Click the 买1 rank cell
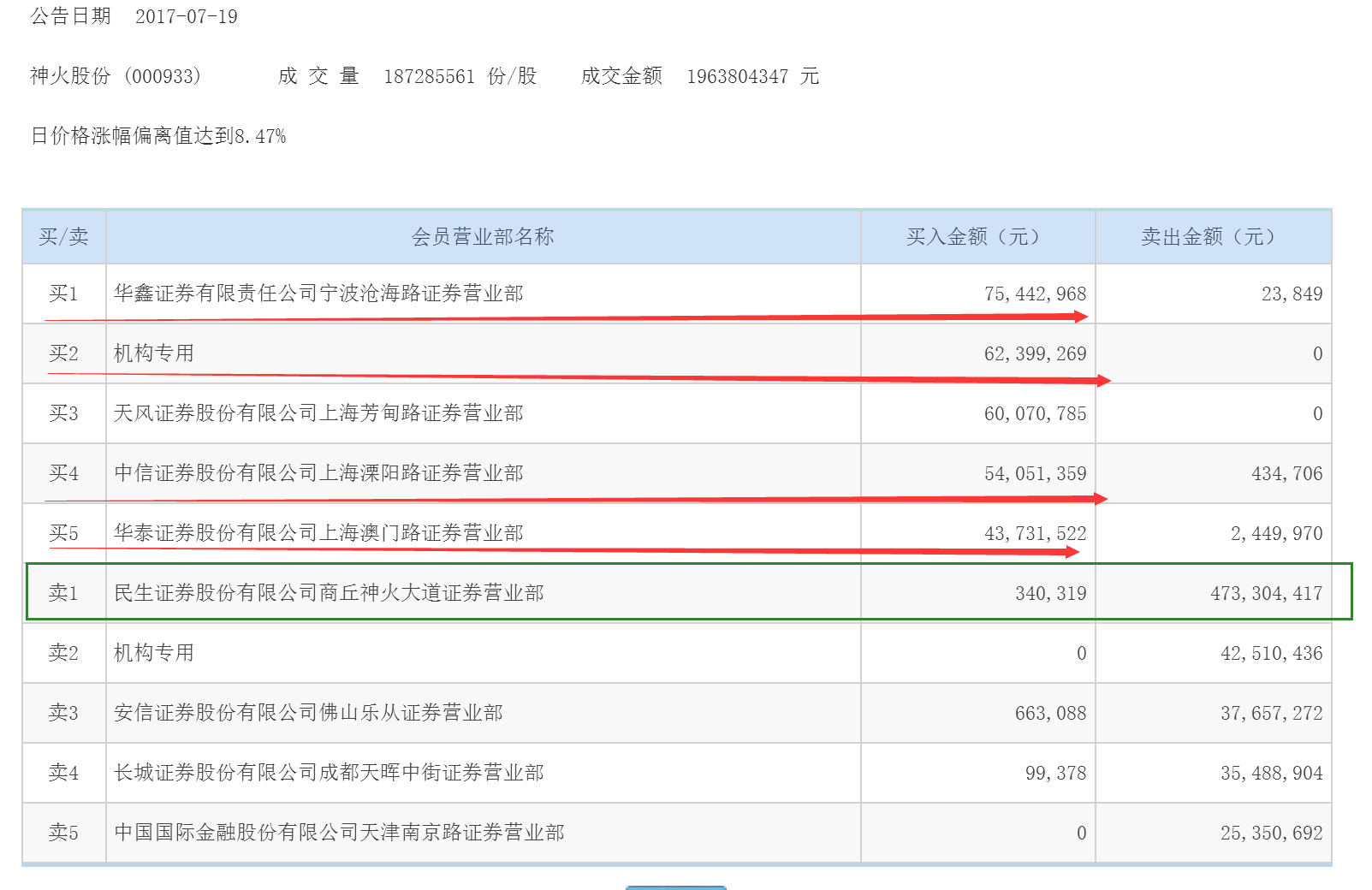Viewport: 1372px width, 890px height. [x=64, y=294]
